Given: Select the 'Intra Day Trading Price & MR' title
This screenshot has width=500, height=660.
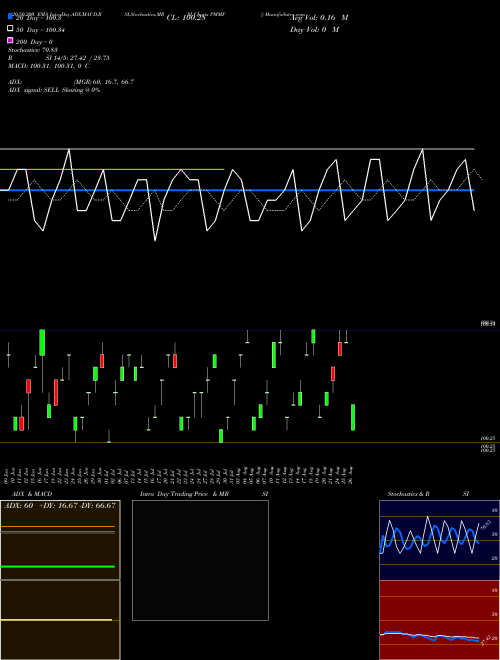Looking at the screenshot, I should tap(184, 494).
